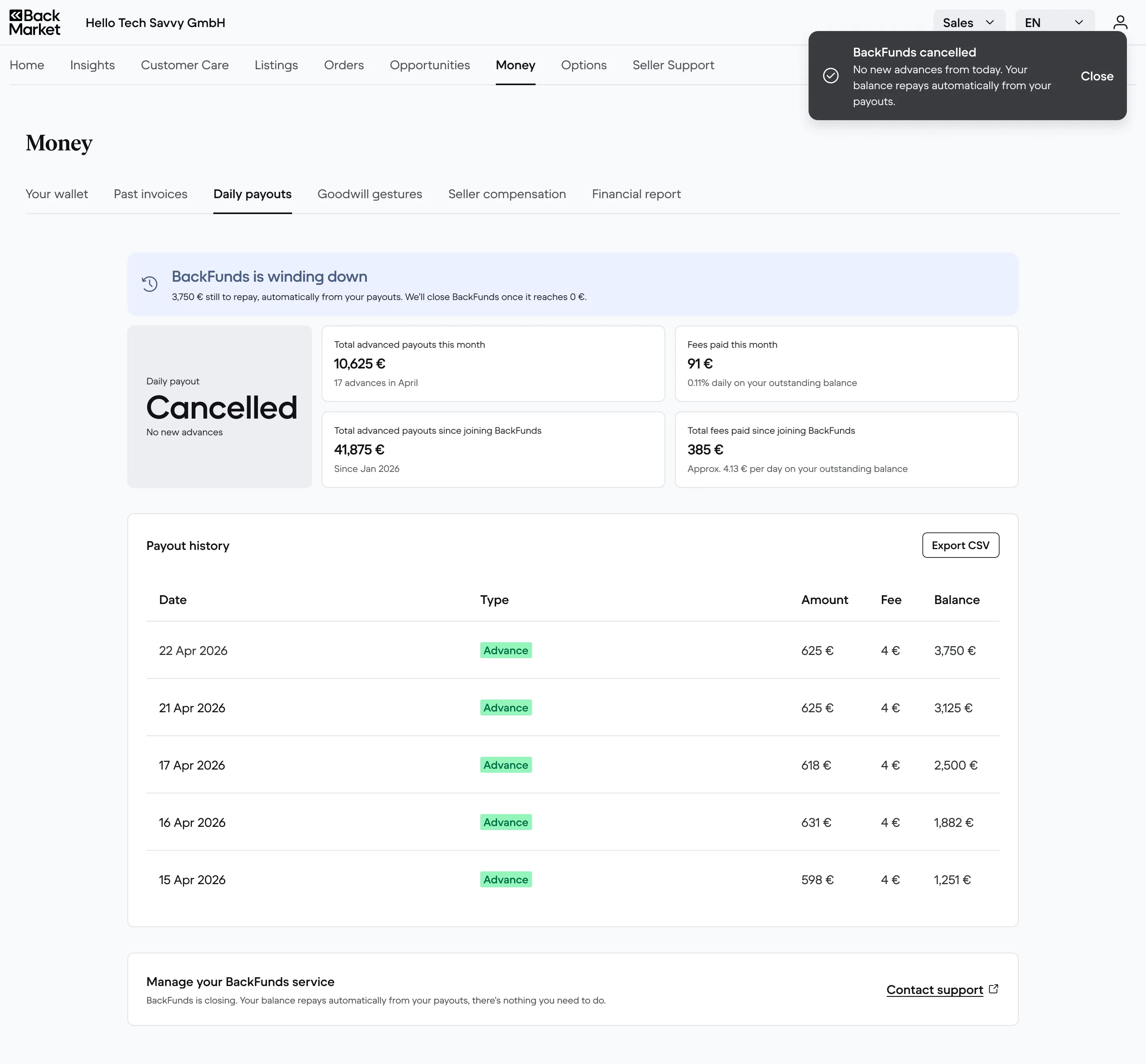Open the Insights menu item

tap(93, 65)
